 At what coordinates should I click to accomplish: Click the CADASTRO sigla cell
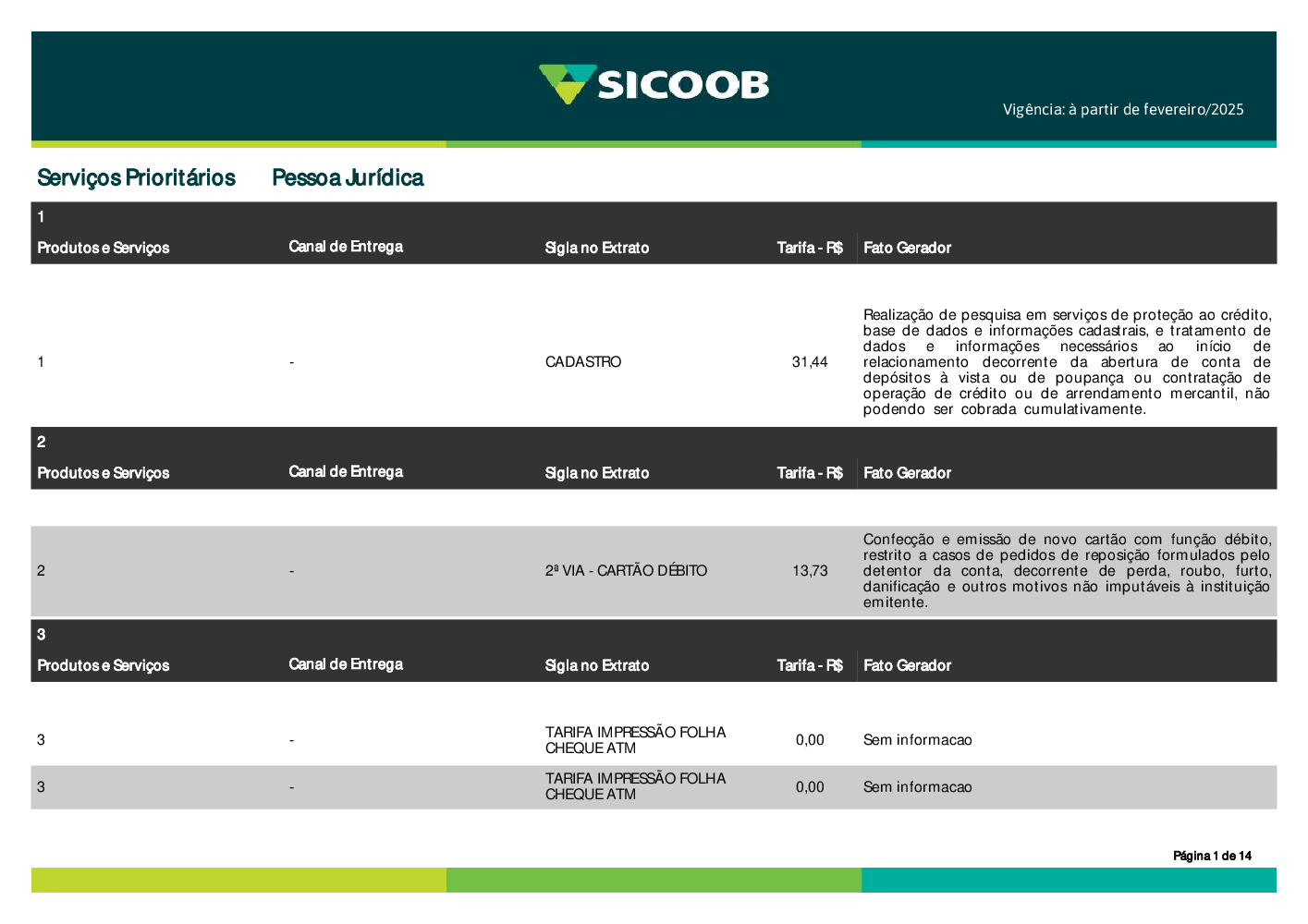(x=583, y=362)
